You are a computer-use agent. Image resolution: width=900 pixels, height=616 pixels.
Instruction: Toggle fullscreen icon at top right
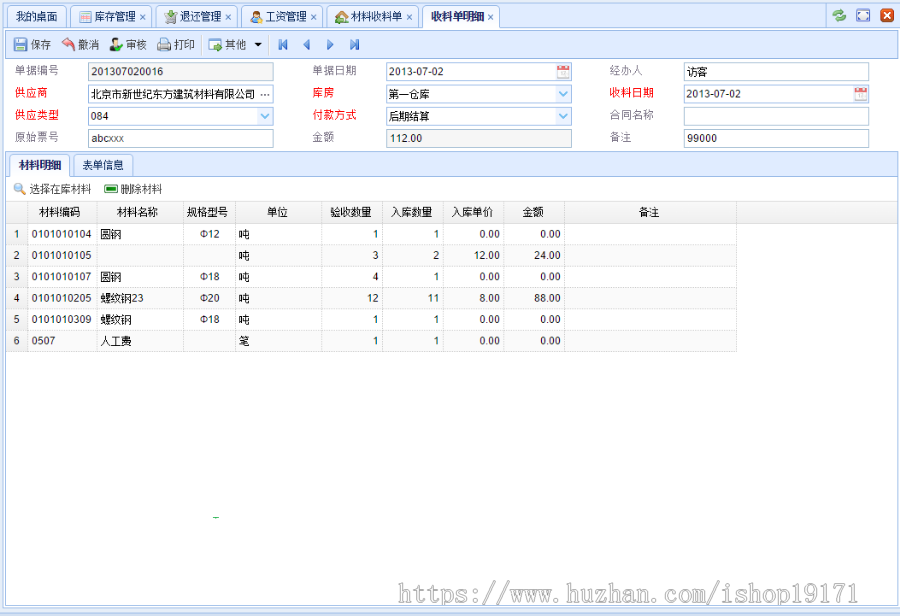tap(863, 16)
